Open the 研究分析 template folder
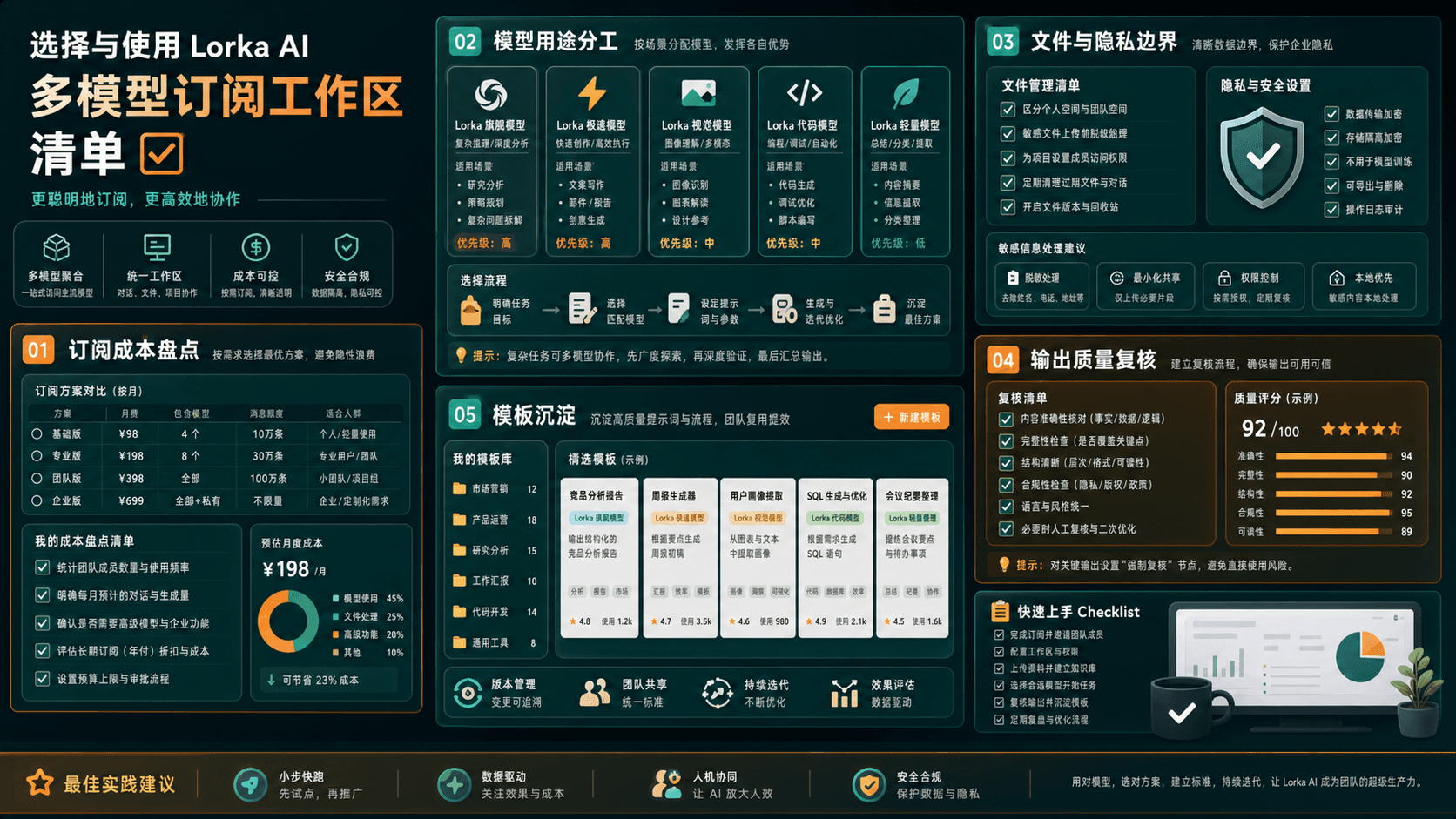 tap(495, 550)
